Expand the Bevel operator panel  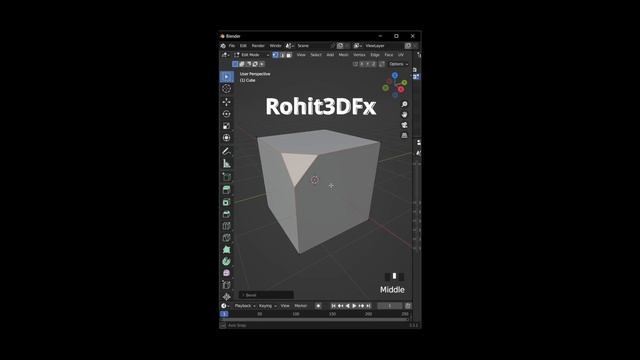(x=266, y=295)
